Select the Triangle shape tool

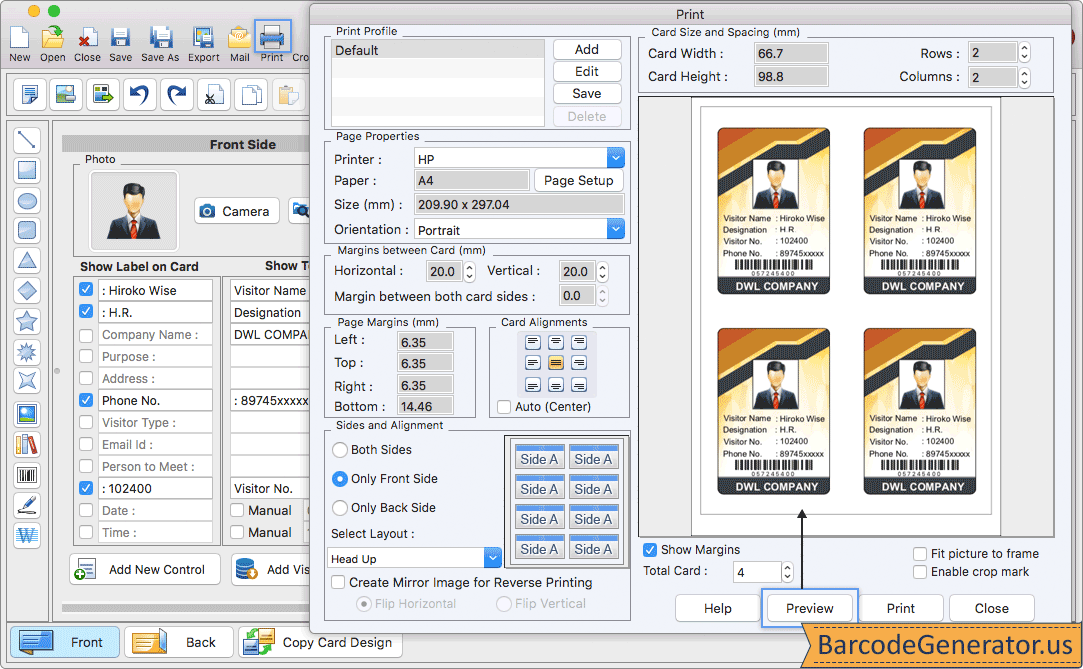(26, 261)
